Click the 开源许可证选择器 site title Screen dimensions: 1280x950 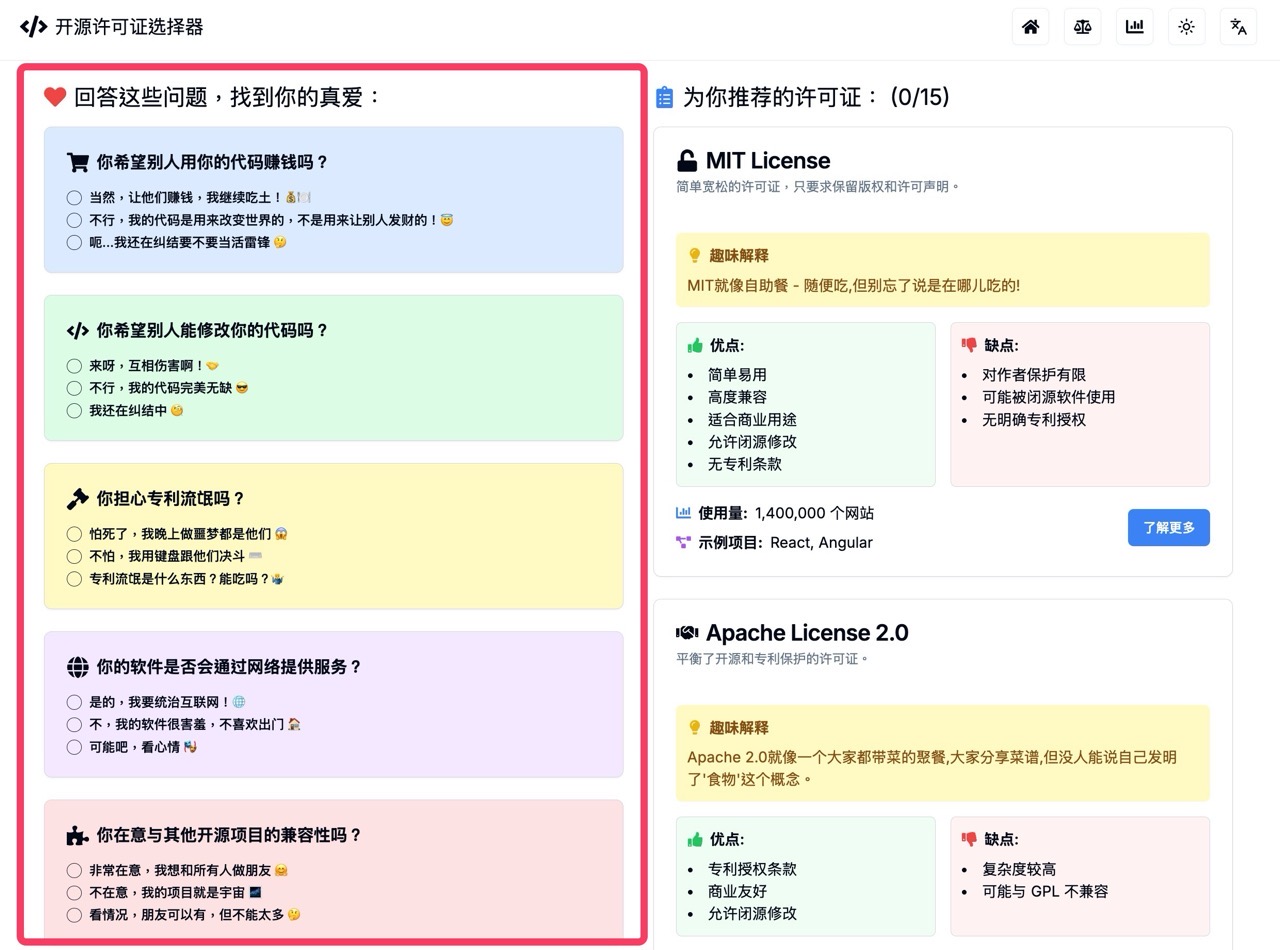(x=129, y=27)
